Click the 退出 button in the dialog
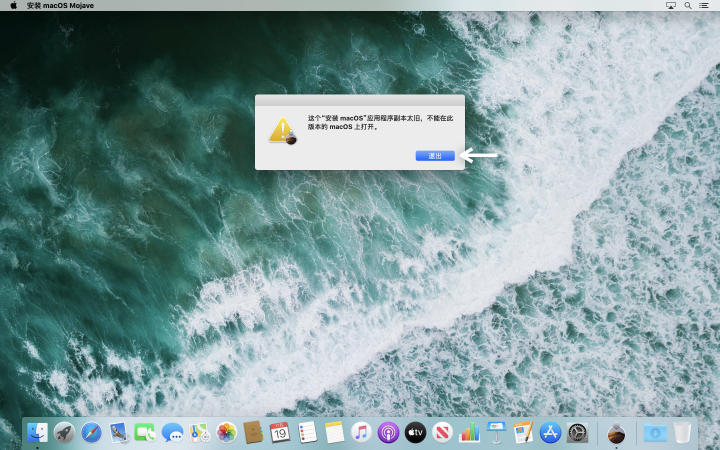This screenshot has width=720, height=450. 435,156
